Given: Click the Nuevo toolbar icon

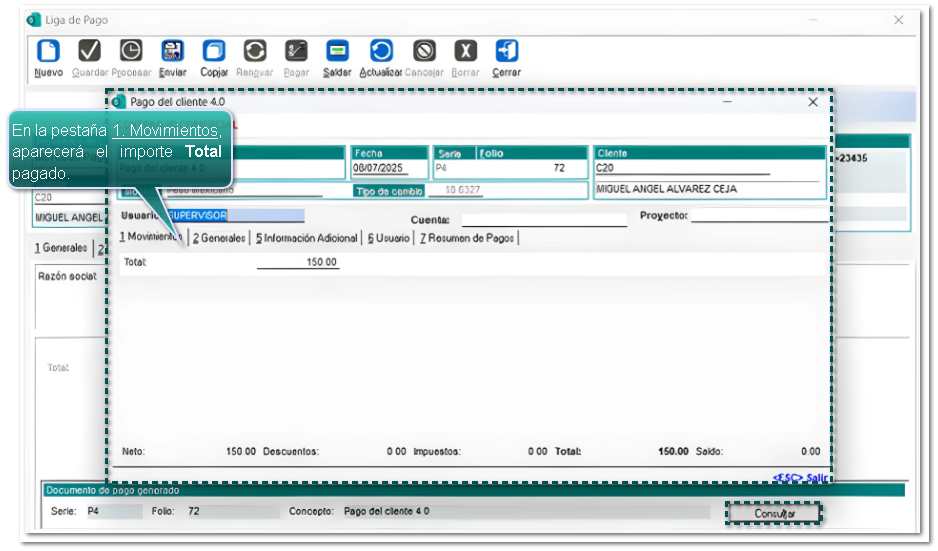Looking at the screenshot, I should point(48,52).
